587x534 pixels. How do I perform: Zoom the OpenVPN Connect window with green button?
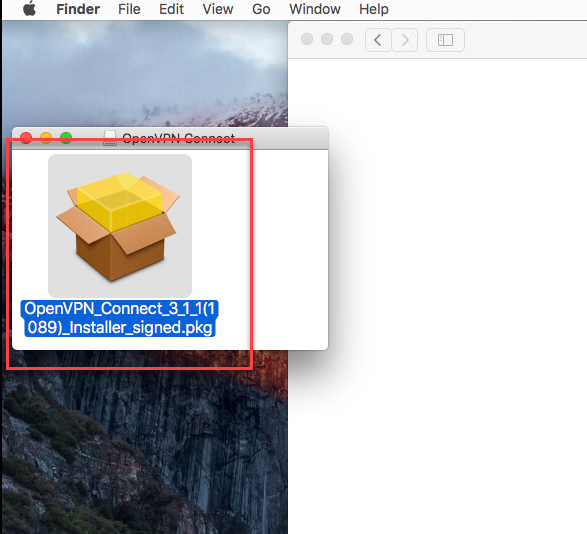tap(66, 138)
